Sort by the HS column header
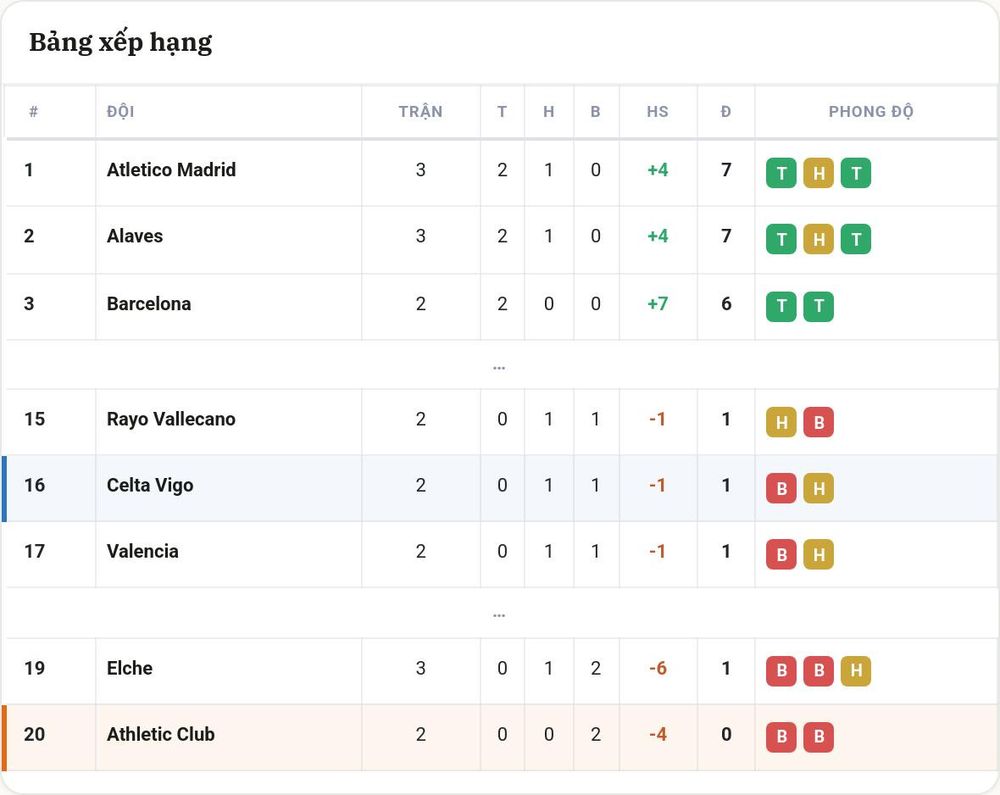 (x=658, y=112)
